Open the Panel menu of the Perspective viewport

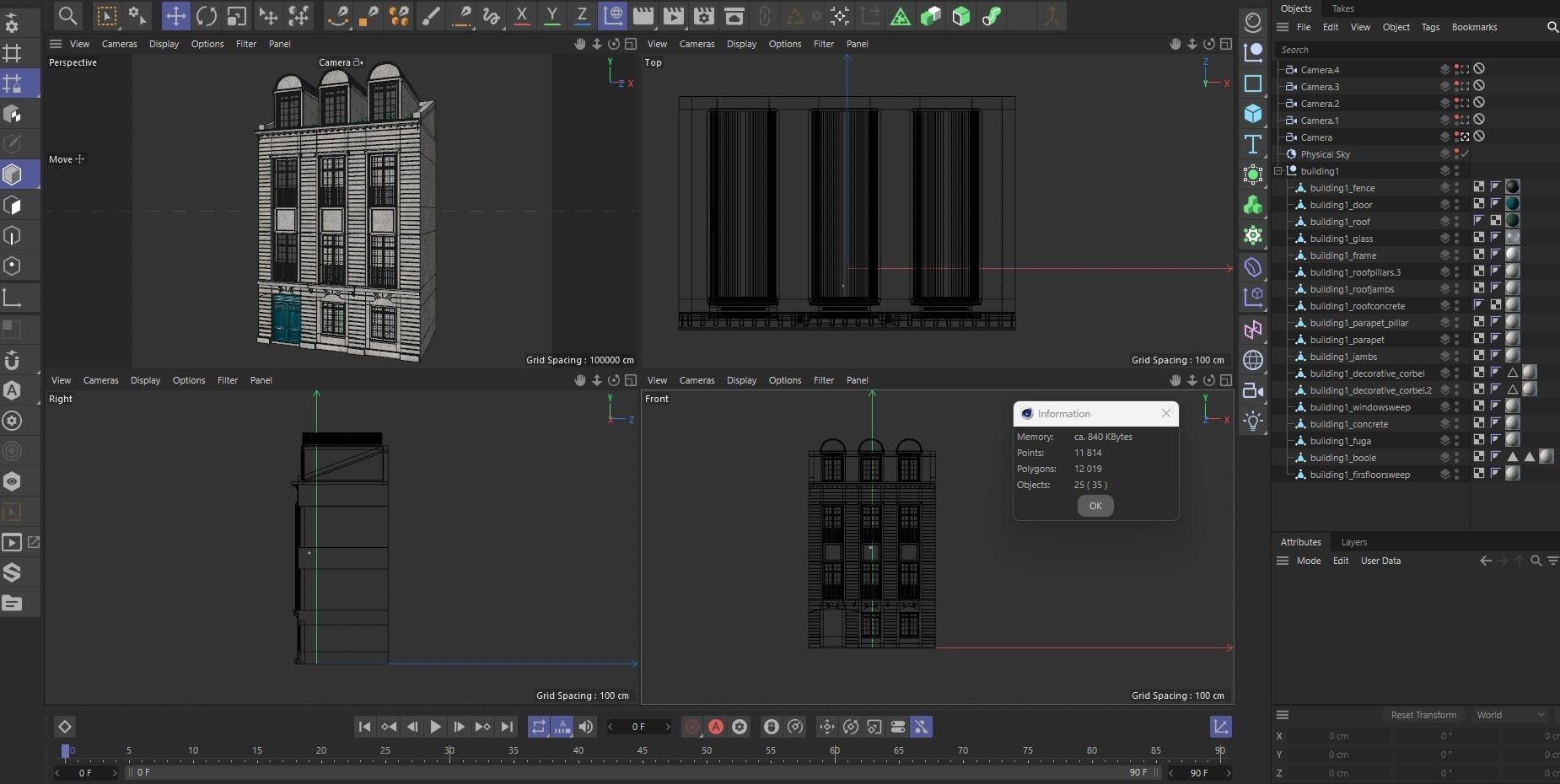coord(280,44)
